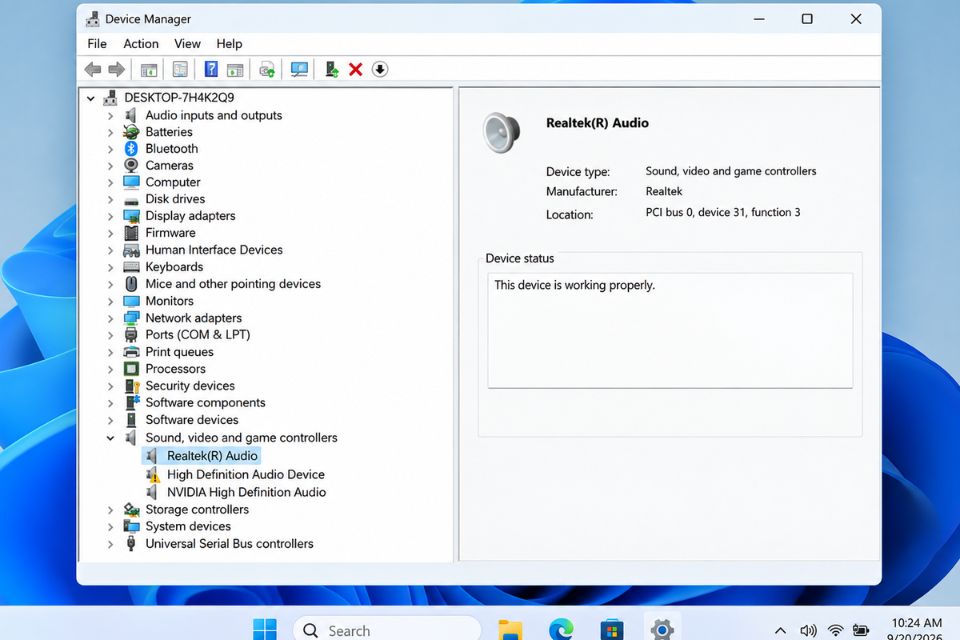Image resolution: width=960 pixels, height=640 pixels.
Task: Click the blue Help question-mark icon
Action: tap(211, 69)
